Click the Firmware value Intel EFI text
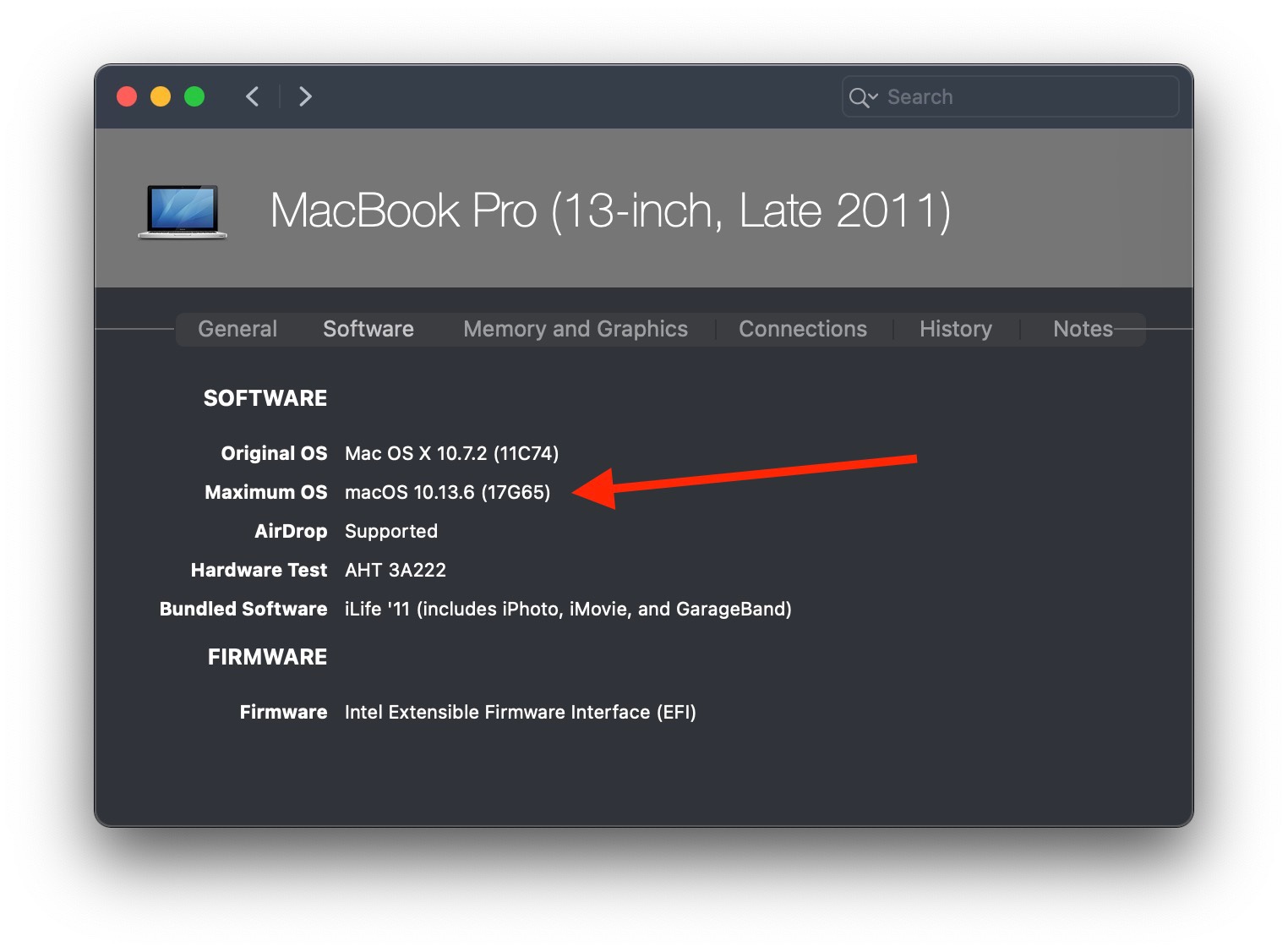The image size is (1288, 952). pos(520,712)
